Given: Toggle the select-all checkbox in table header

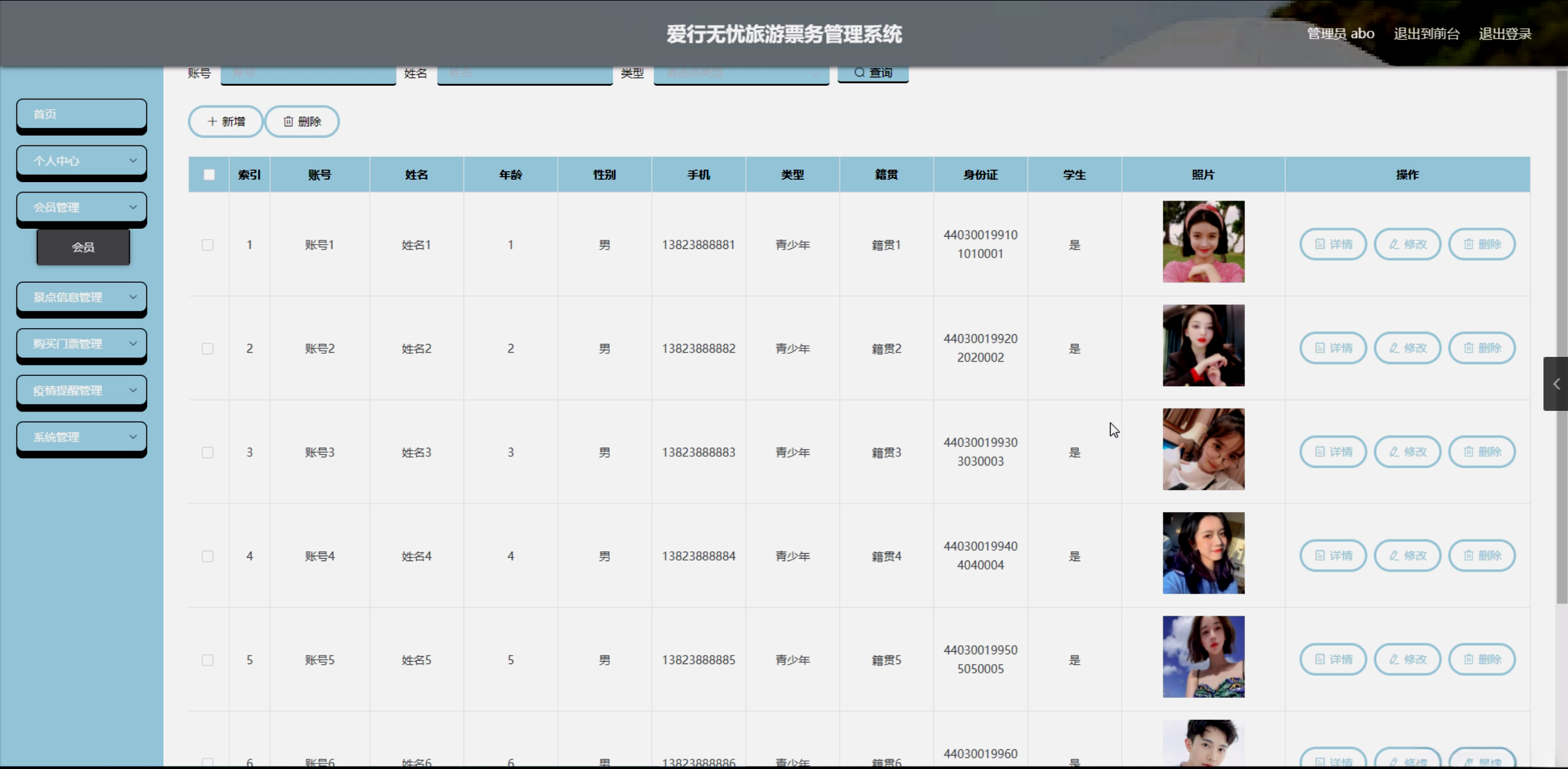Looking at the screenshot, I should (x=209, y=175).
